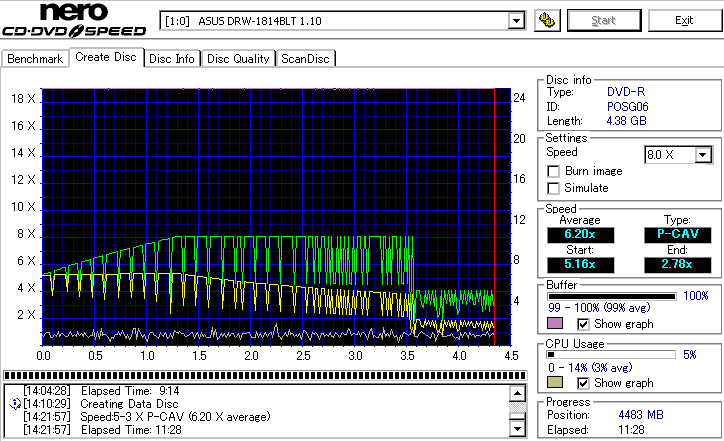Viewport: 724px width, 441px height.
Task: Click the khaki CPU Usage color swatch
Action: [x=555, y=382]
